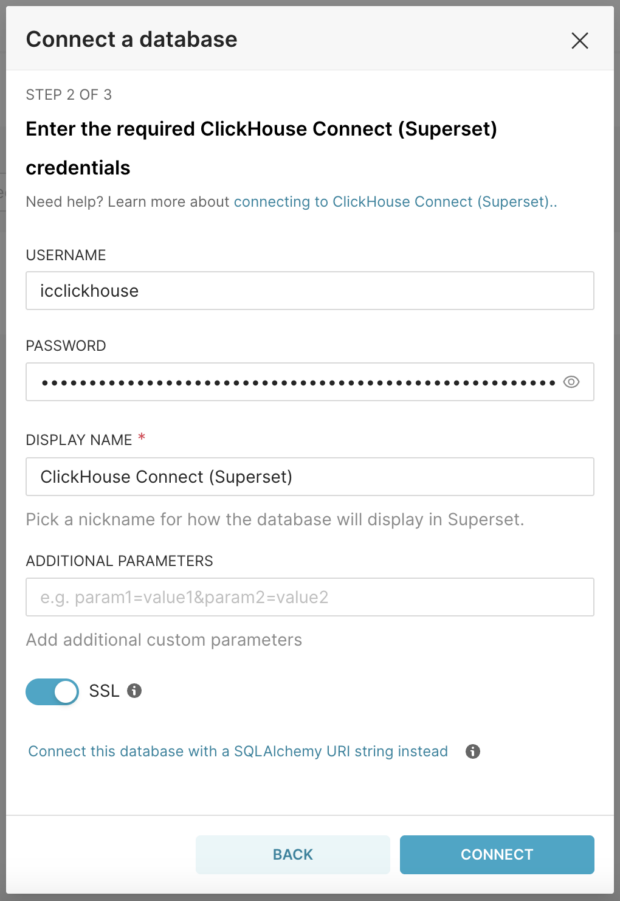This screenshot has height=901, width=620.
Task: Edit the DISPLAY NAME field
Action: [x=310, y=476]
